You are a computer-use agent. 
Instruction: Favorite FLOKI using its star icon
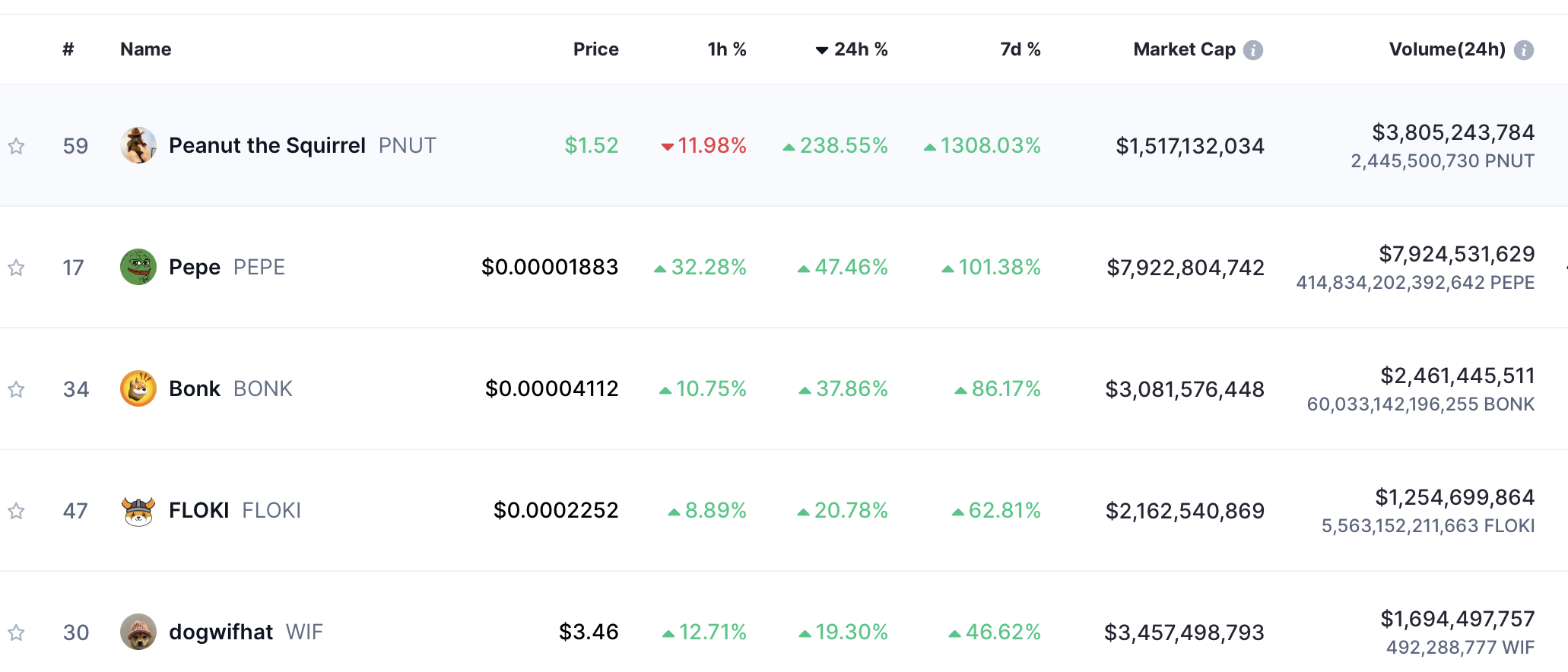(x=16, y=511)
